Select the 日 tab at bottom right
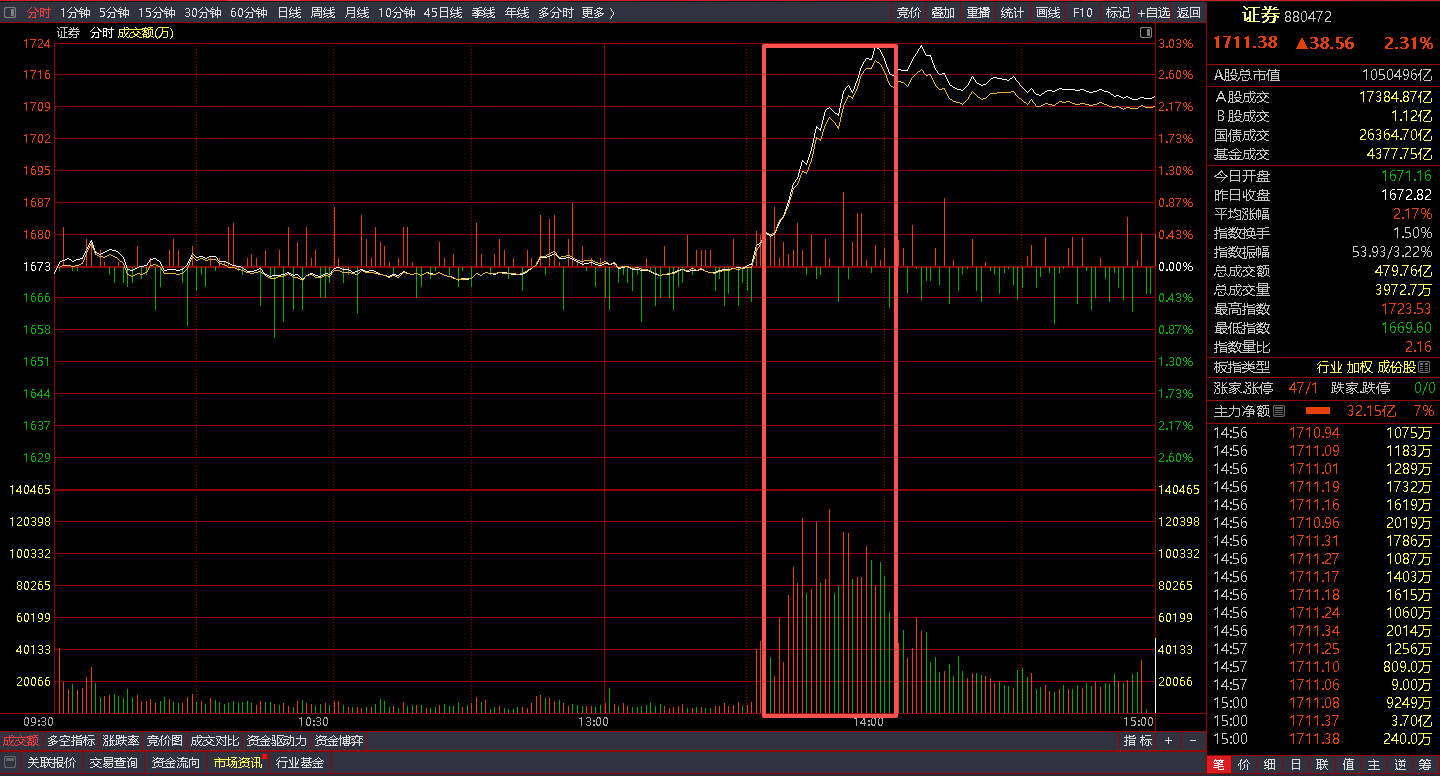The image size is (1440, 776). tap(1296, 765)
